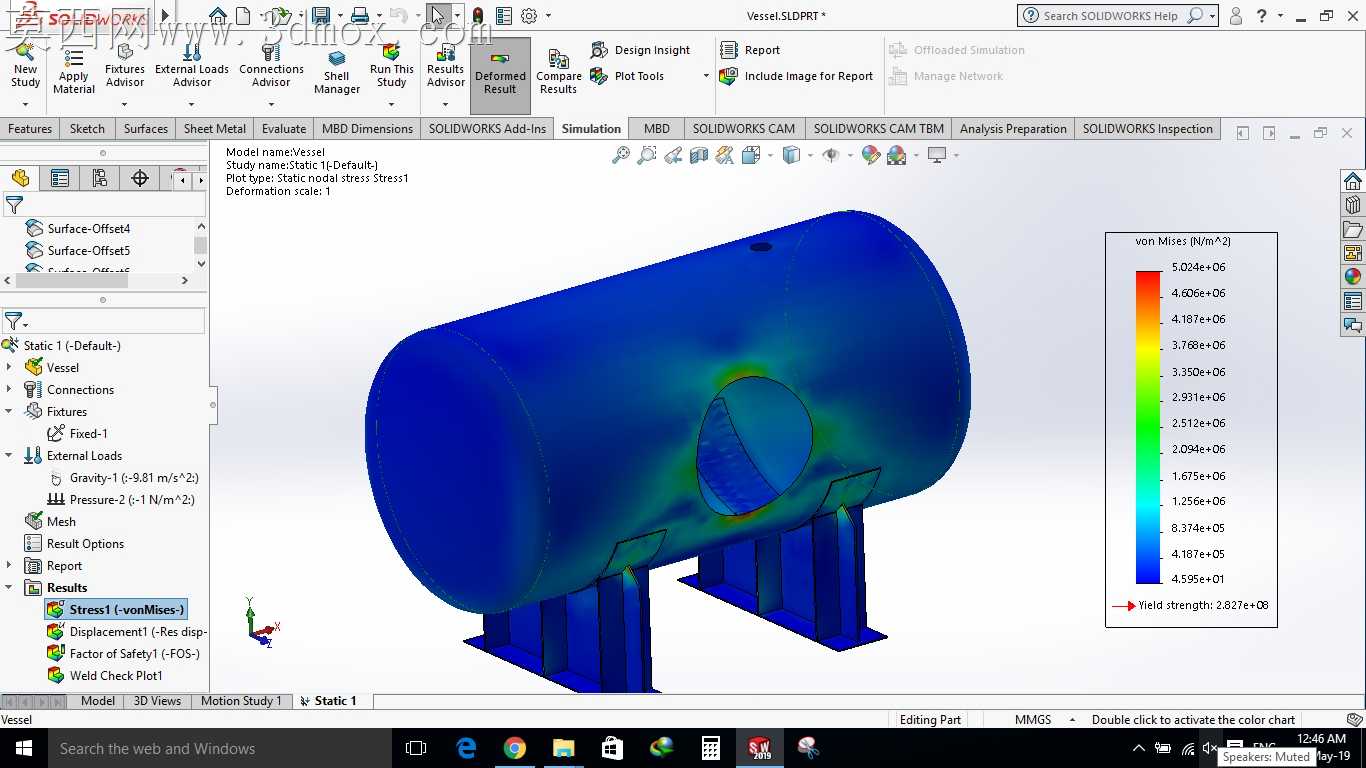Click the von Mises color legend bar
Viewport: 1366px width, 768px height.
[x=1148, y=427]
